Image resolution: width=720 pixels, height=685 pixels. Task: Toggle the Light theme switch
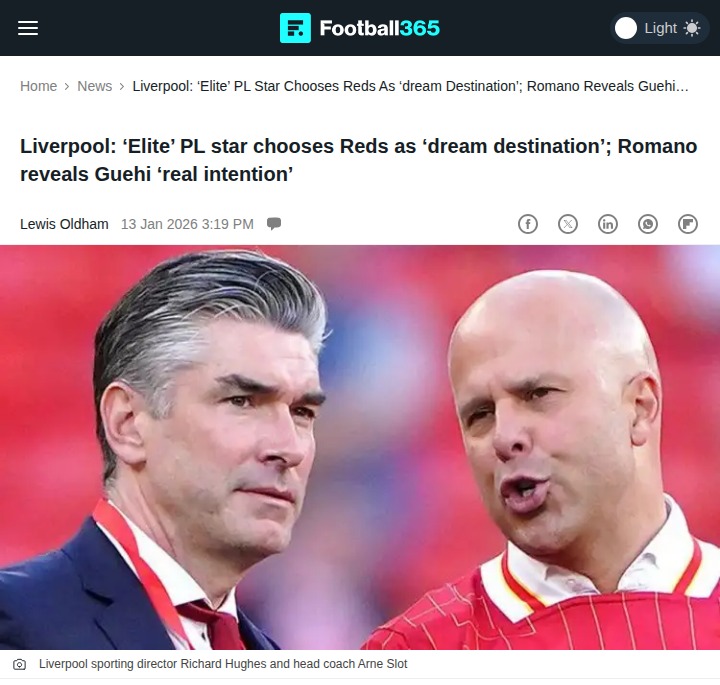coord(659,28)
